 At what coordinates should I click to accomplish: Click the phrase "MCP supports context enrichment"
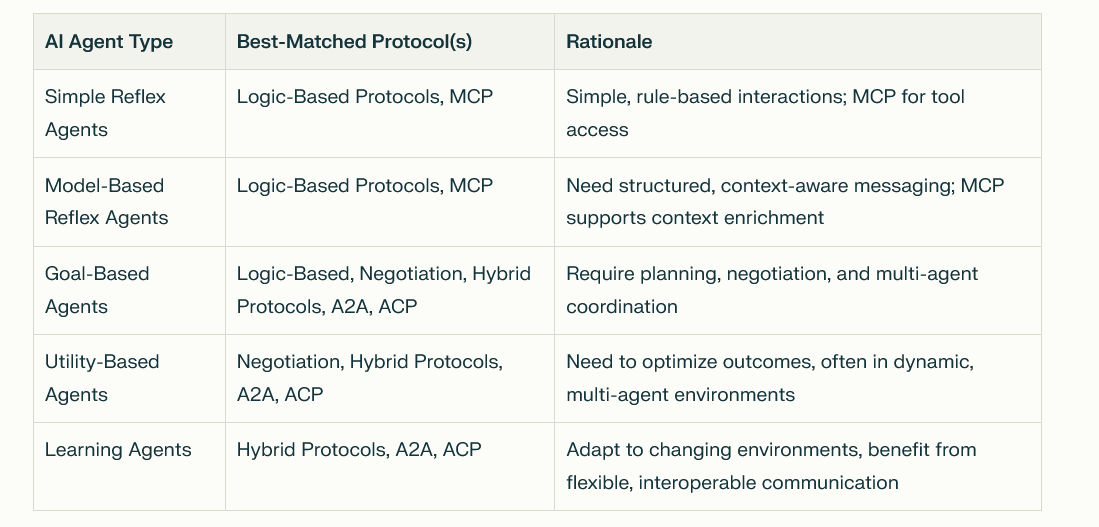695,218
